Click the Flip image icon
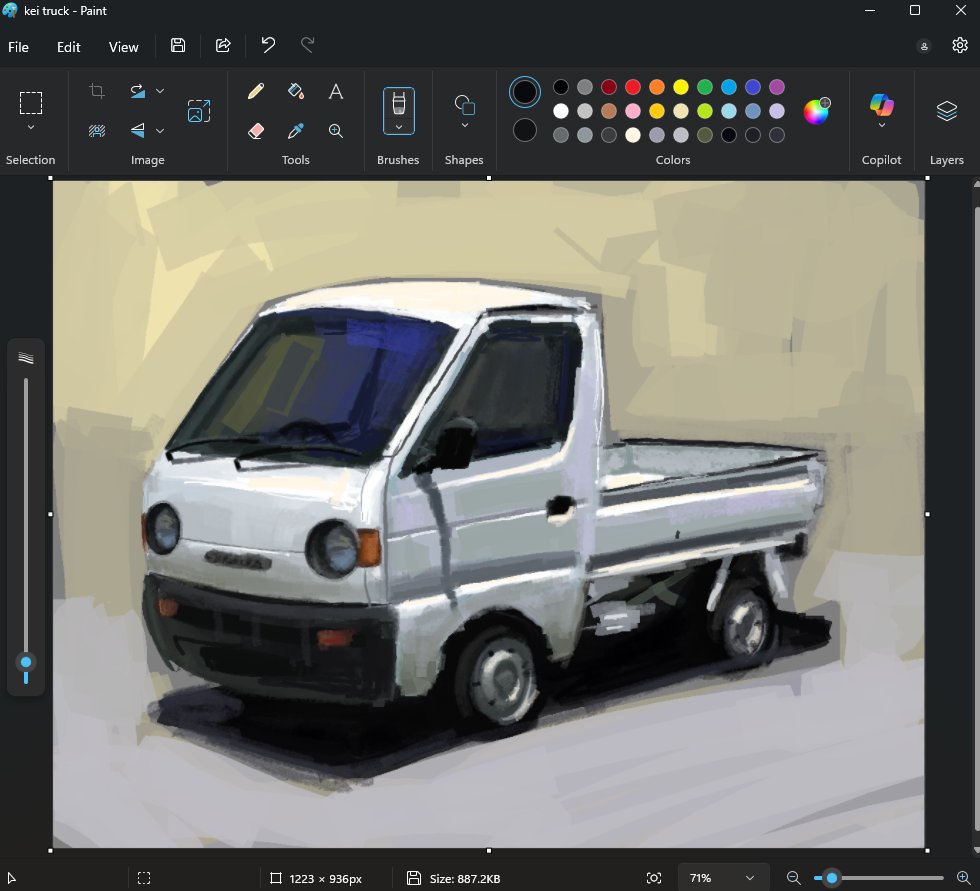 pos(138,131)
